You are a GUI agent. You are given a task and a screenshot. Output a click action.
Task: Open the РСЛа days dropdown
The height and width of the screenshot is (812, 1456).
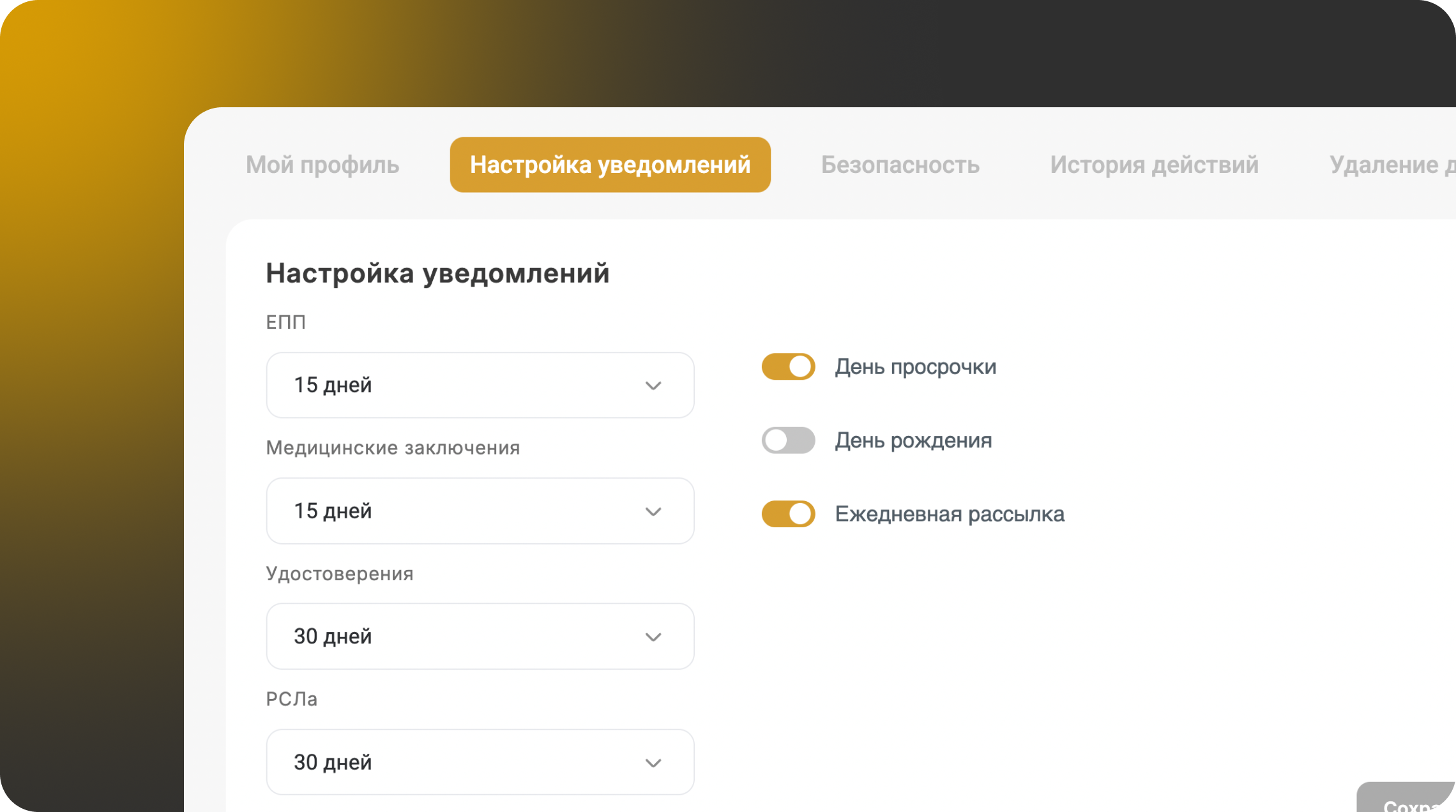[480, 762]
